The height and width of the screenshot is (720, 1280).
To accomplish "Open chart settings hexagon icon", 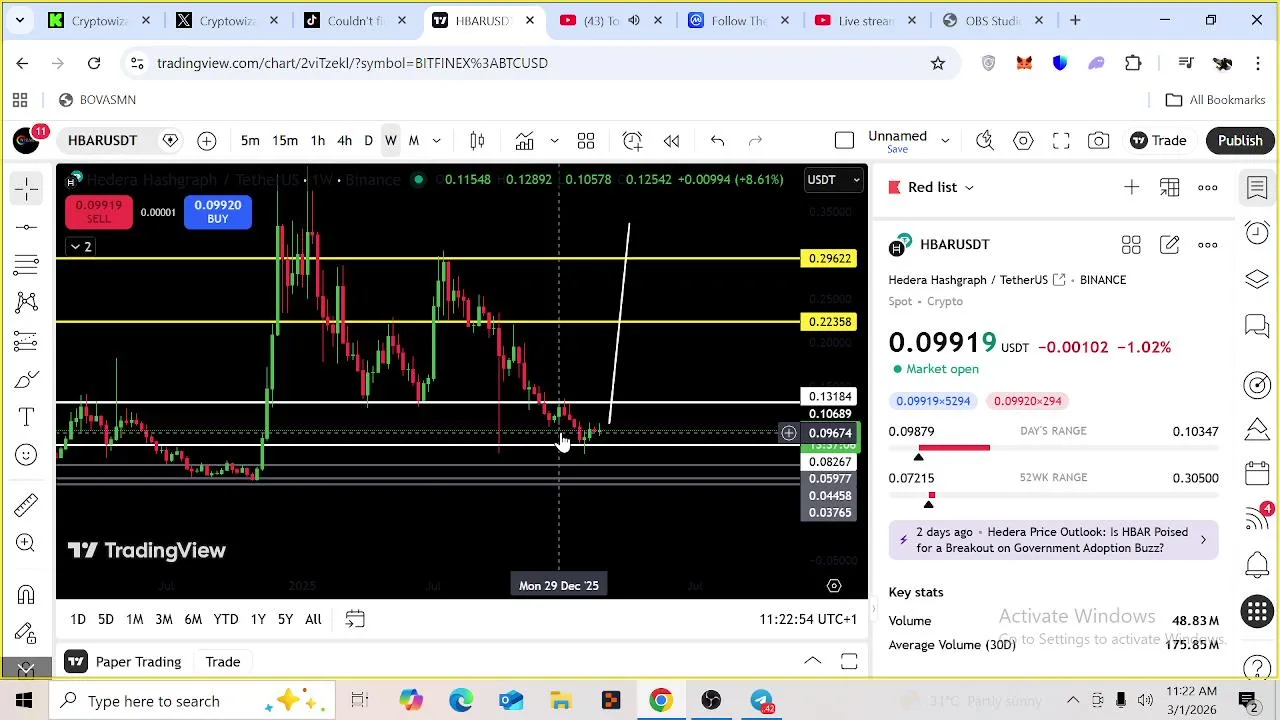I will [x=1023, y=141].
